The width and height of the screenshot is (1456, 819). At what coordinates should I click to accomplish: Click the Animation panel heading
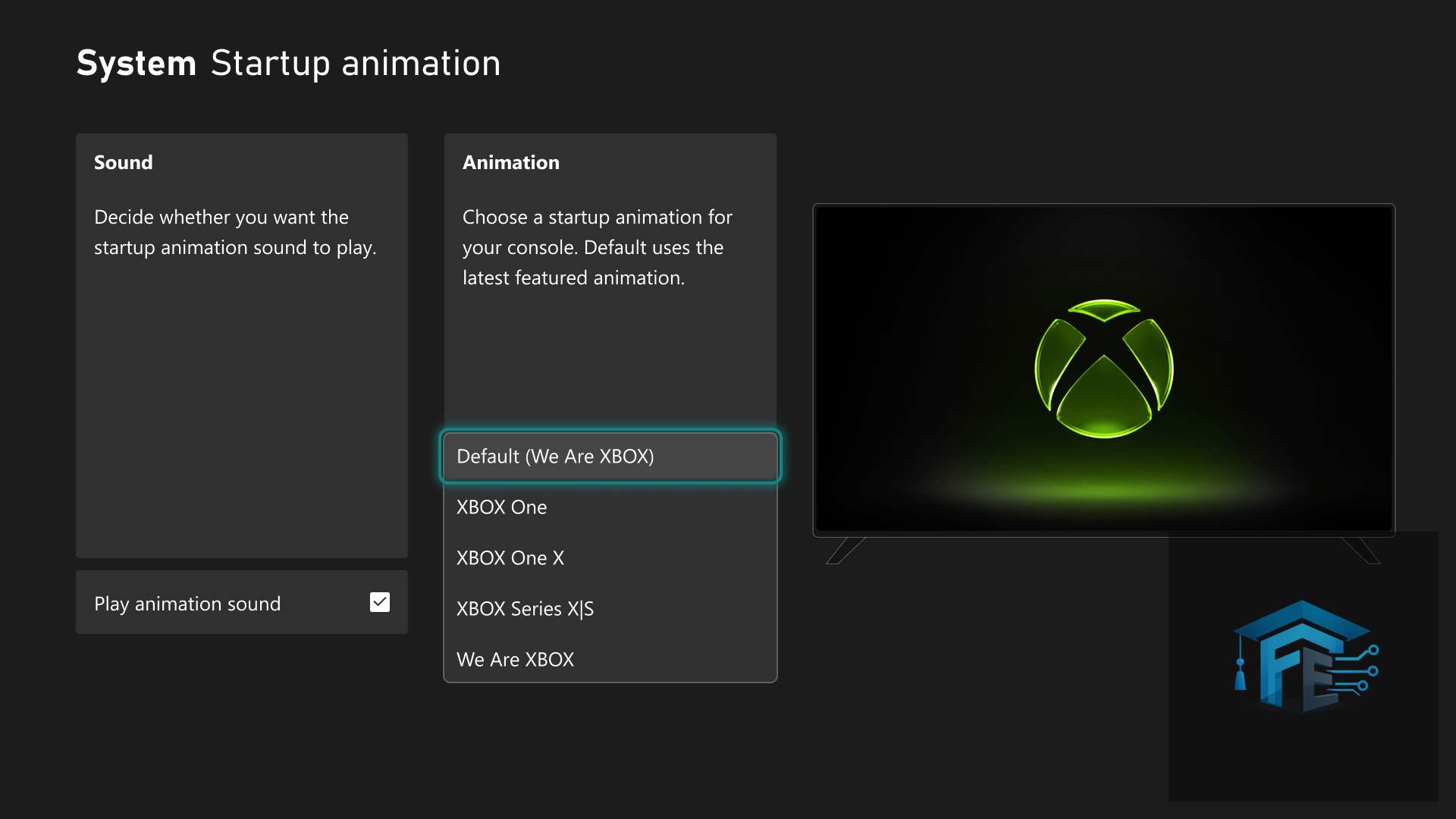tap(511, 162)
